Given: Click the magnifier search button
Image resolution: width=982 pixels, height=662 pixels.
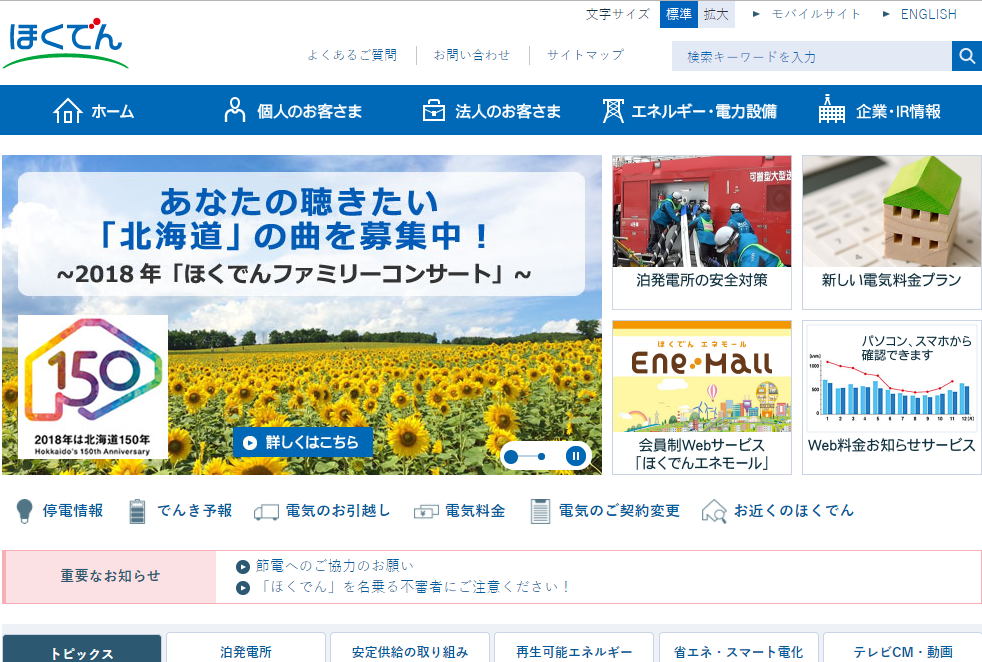Looking at the screenshot, I should [x=966, y=56].
